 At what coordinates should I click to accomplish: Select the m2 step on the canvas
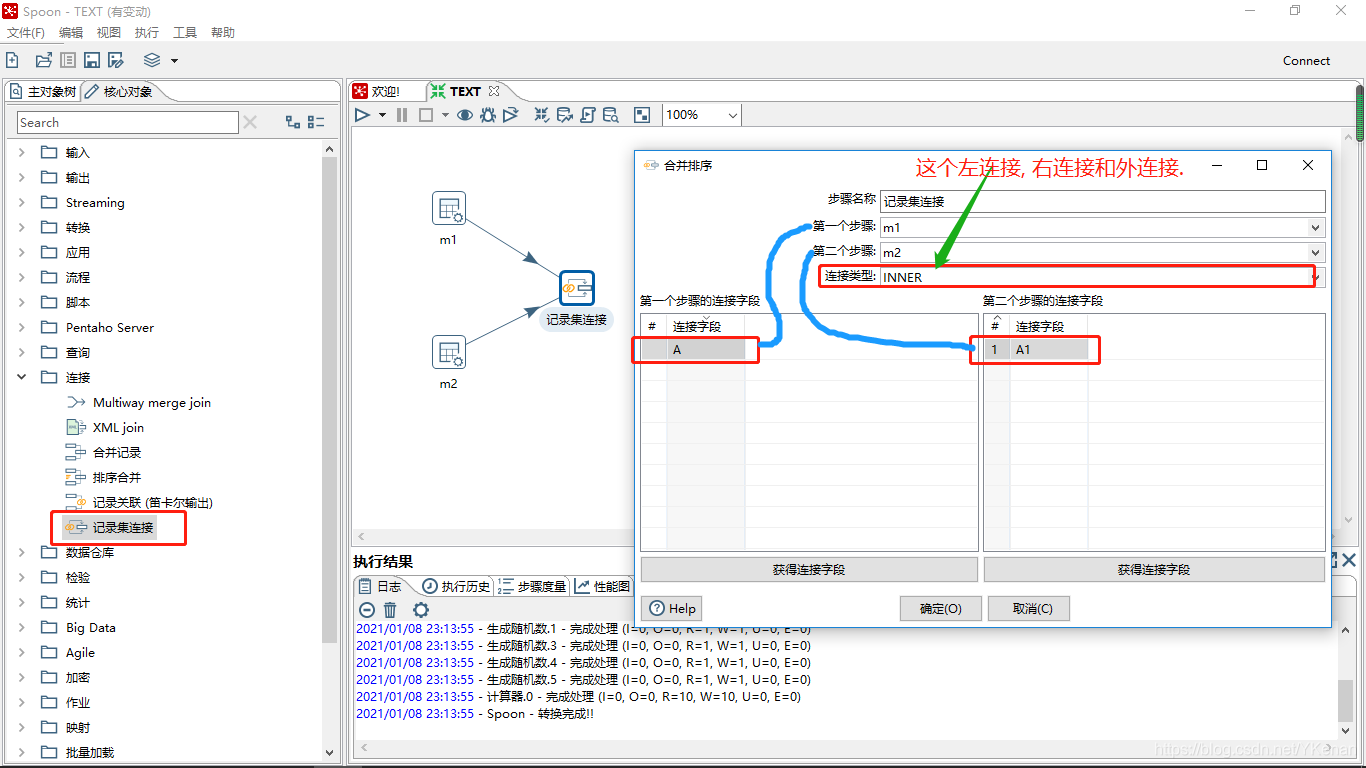pyautogui.click(x=449, y=352)
